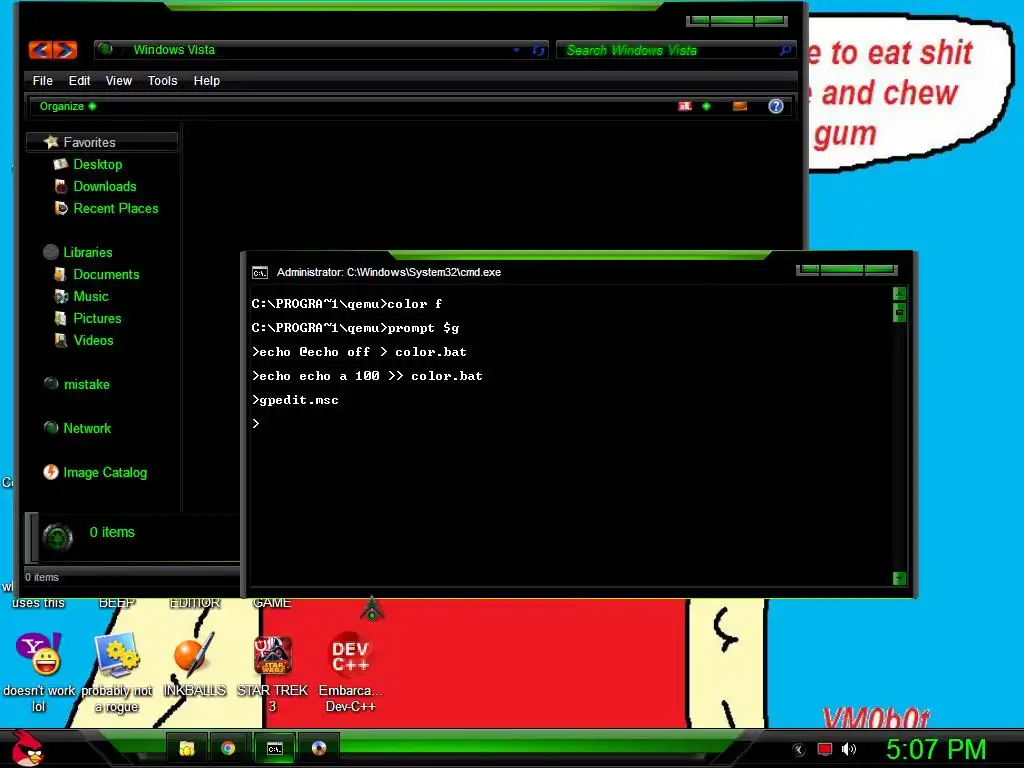1024x768 pixels.
Task: Open the File menu
Action: [x=42, y=80]
